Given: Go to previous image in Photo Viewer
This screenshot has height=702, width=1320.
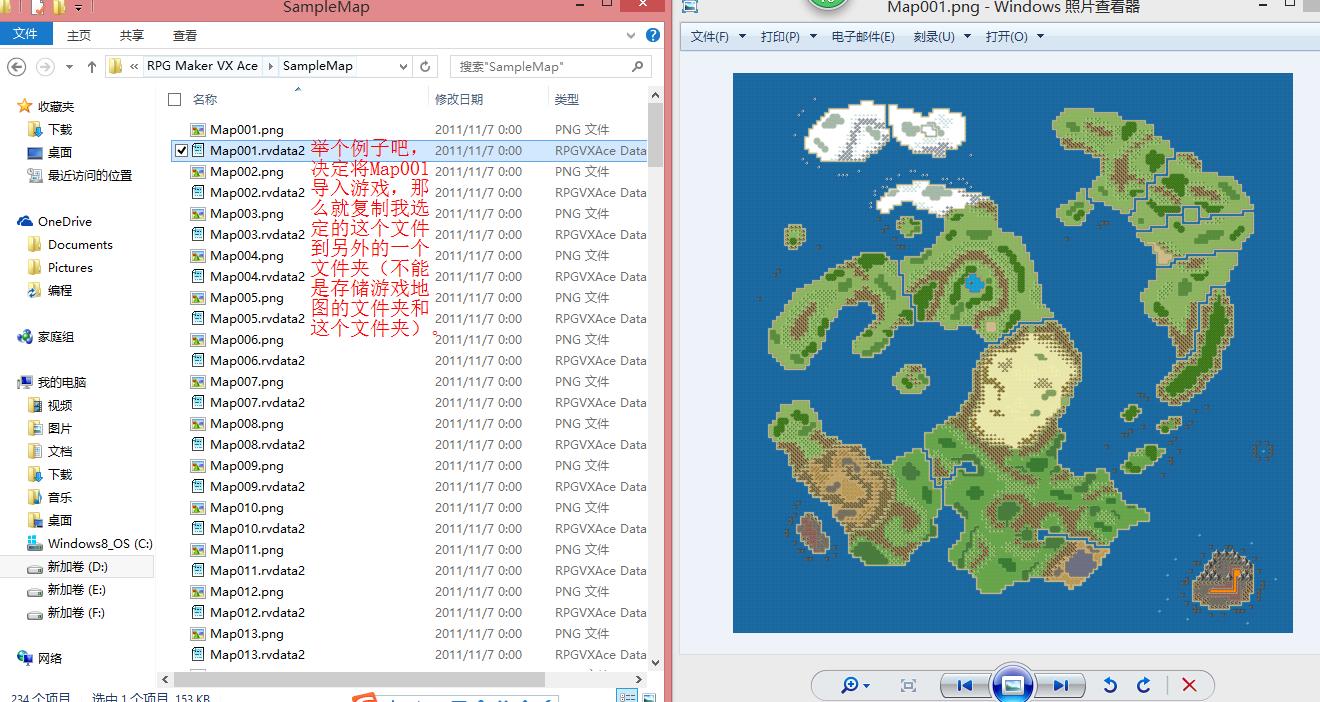Looking at the screenshot, I should coord(964,685).
